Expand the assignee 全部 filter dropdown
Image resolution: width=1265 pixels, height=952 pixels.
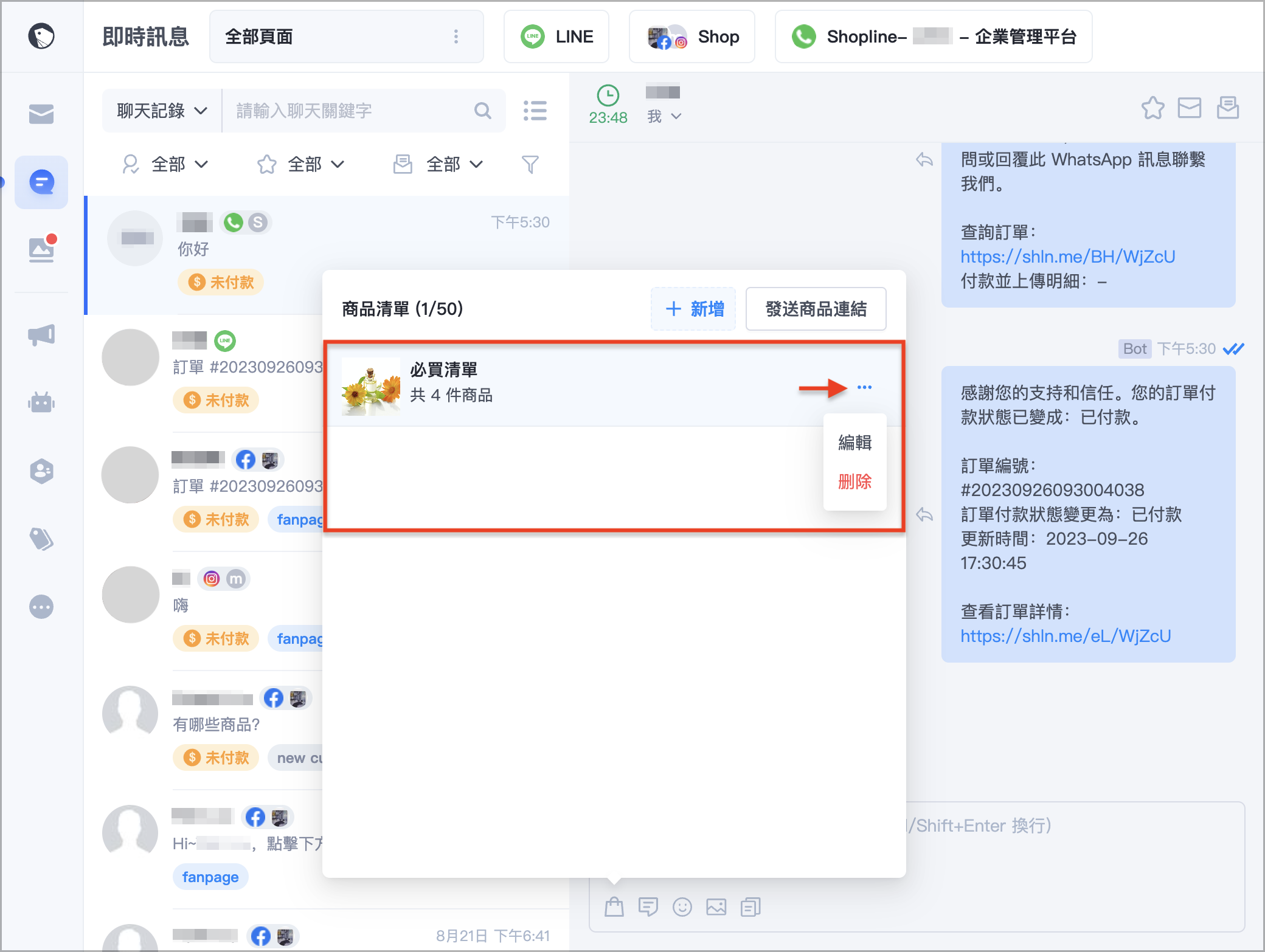[x=165, y=164]
